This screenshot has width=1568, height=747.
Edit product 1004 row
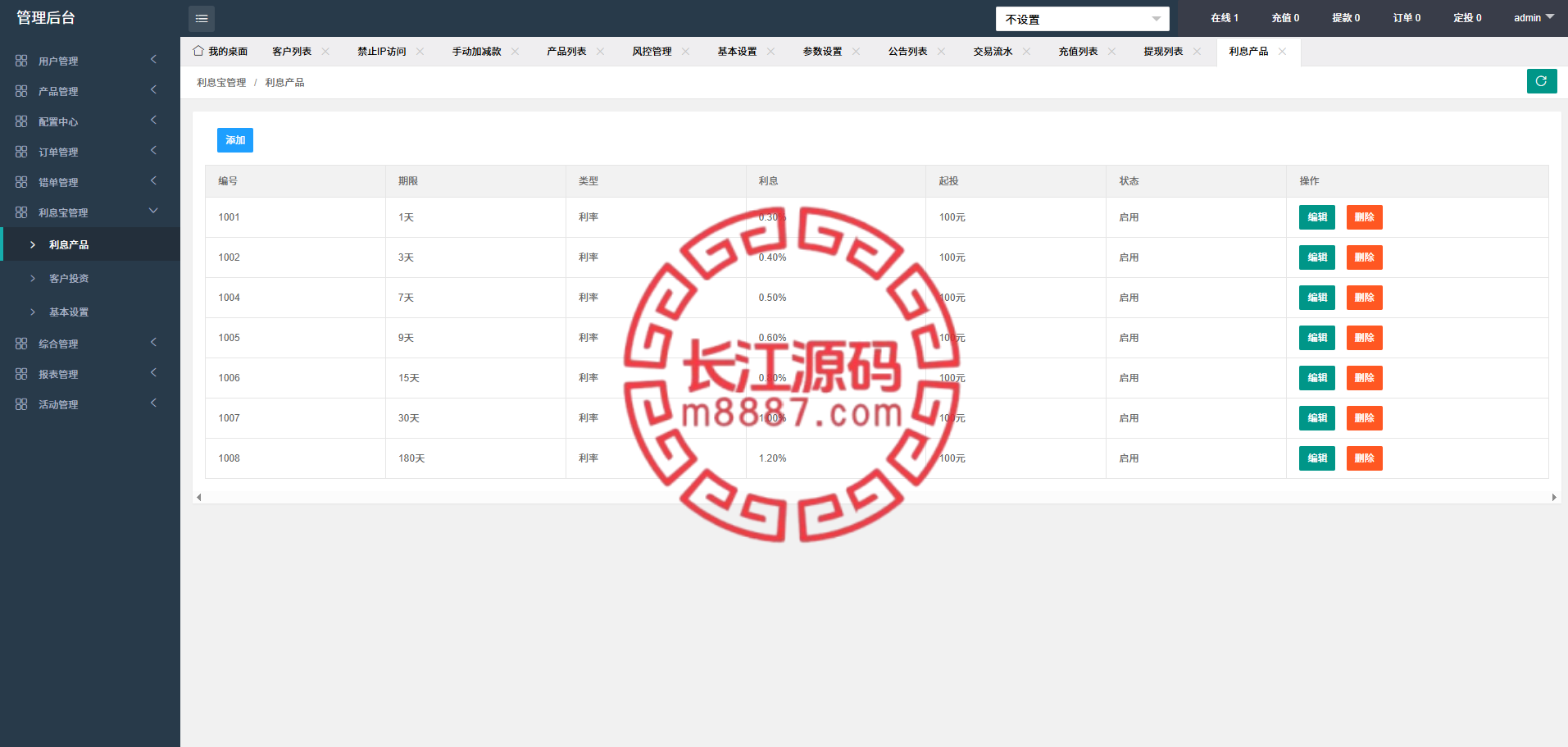tap(1317, 298)
